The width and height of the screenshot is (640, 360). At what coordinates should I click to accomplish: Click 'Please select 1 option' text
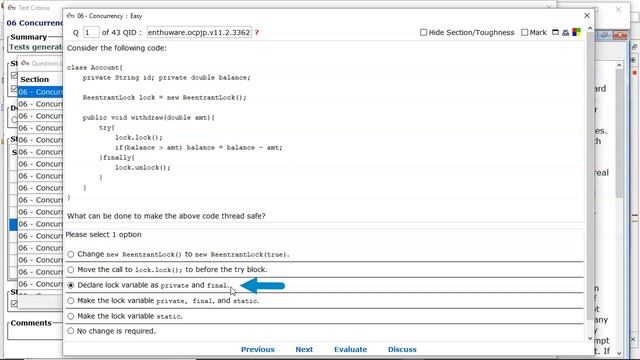pyautogui.click(x=104, y=235)
